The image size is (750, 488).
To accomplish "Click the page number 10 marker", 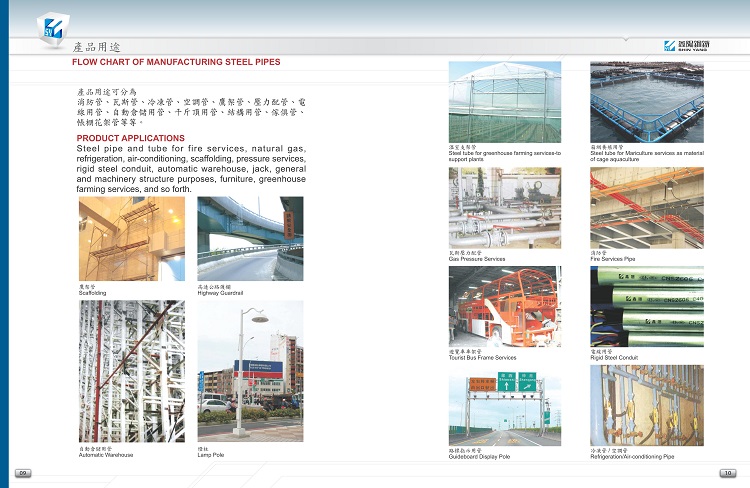I will tap(727, 472).
